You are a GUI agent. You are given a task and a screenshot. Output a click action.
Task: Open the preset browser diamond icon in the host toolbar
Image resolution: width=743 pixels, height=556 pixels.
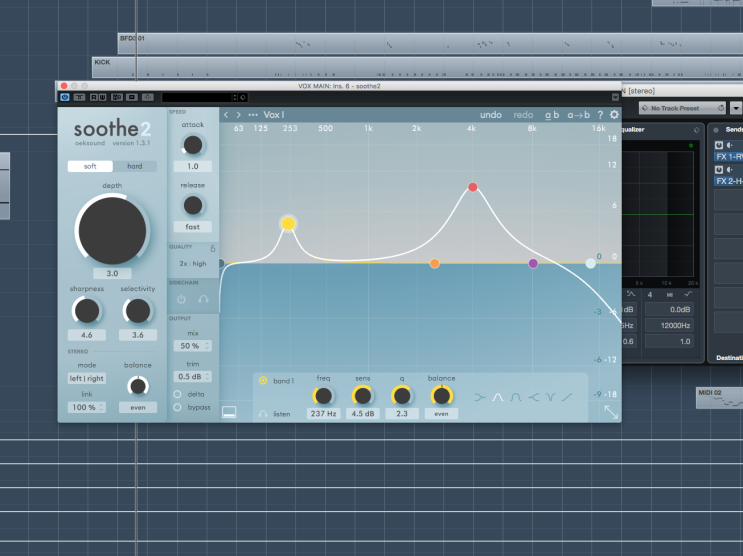click(243, 97)
